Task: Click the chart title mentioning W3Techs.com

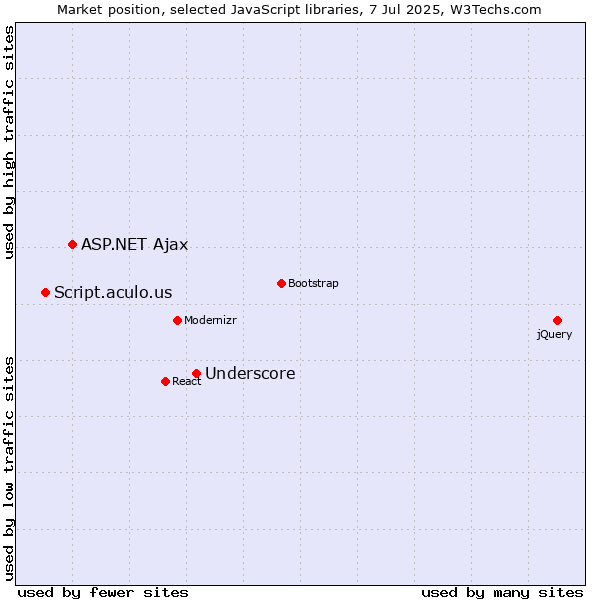Action: (299, 10)
